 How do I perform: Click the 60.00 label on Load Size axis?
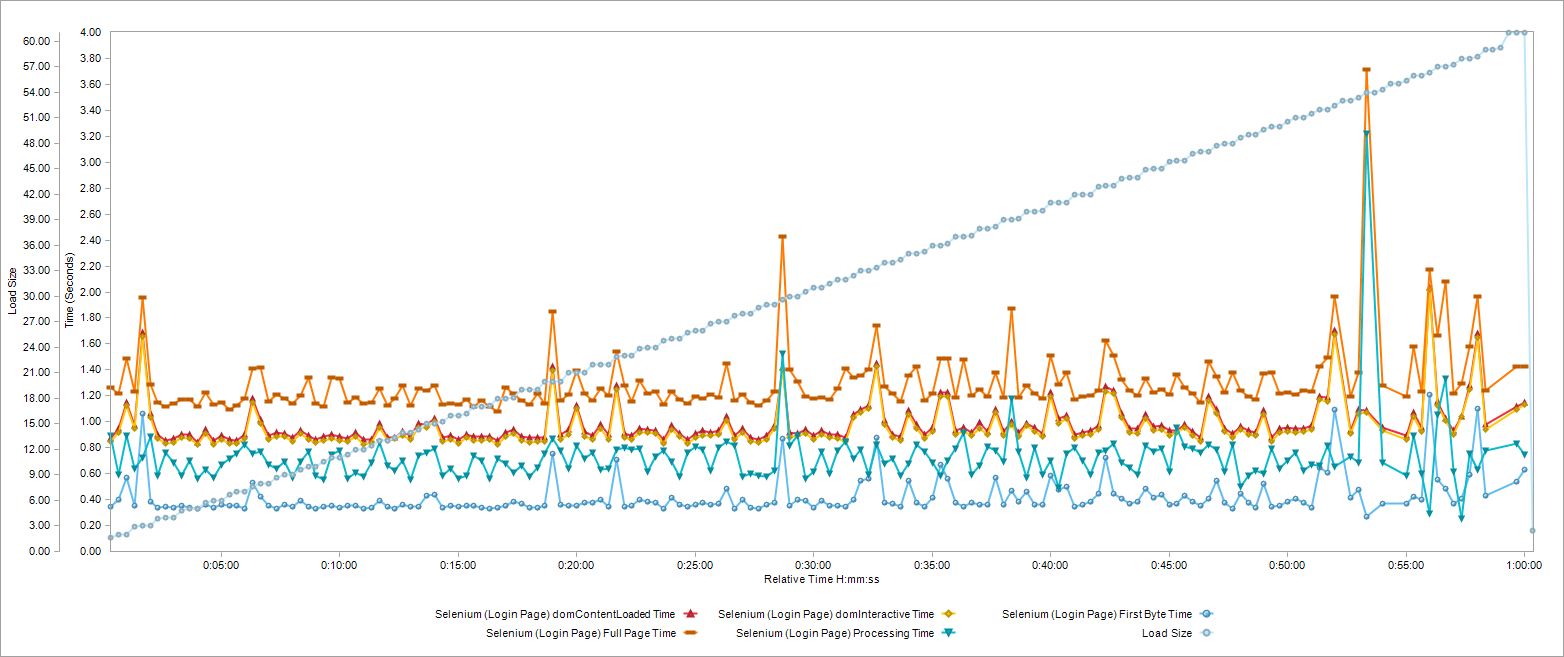[36, 41]
